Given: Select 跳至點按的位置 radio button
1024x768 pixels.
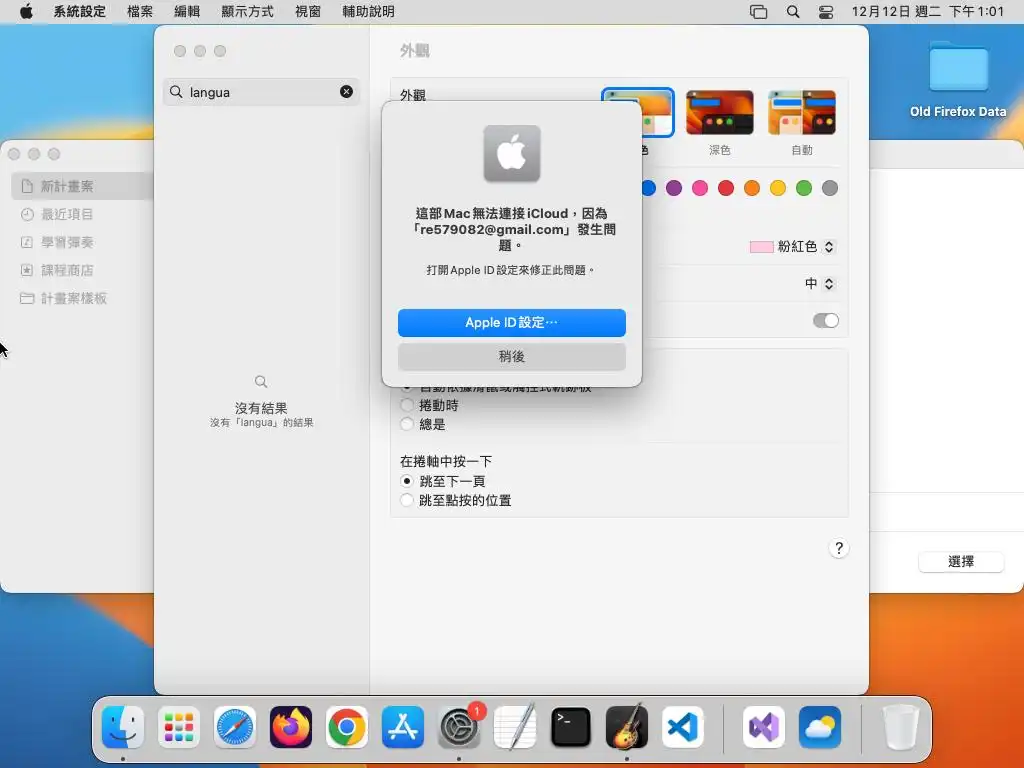Looking at the screenshot, I should pos(407,500).
